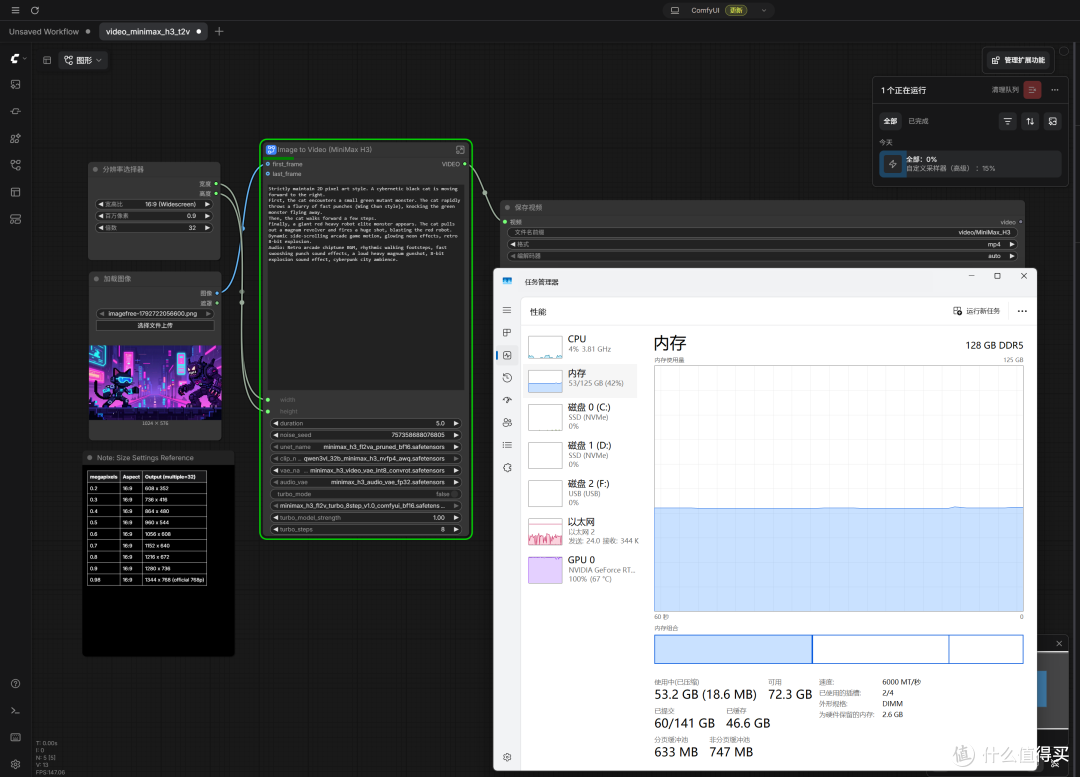Open the unet_name model dropdown
The image size is (1080, 777).
coord(366,447)
